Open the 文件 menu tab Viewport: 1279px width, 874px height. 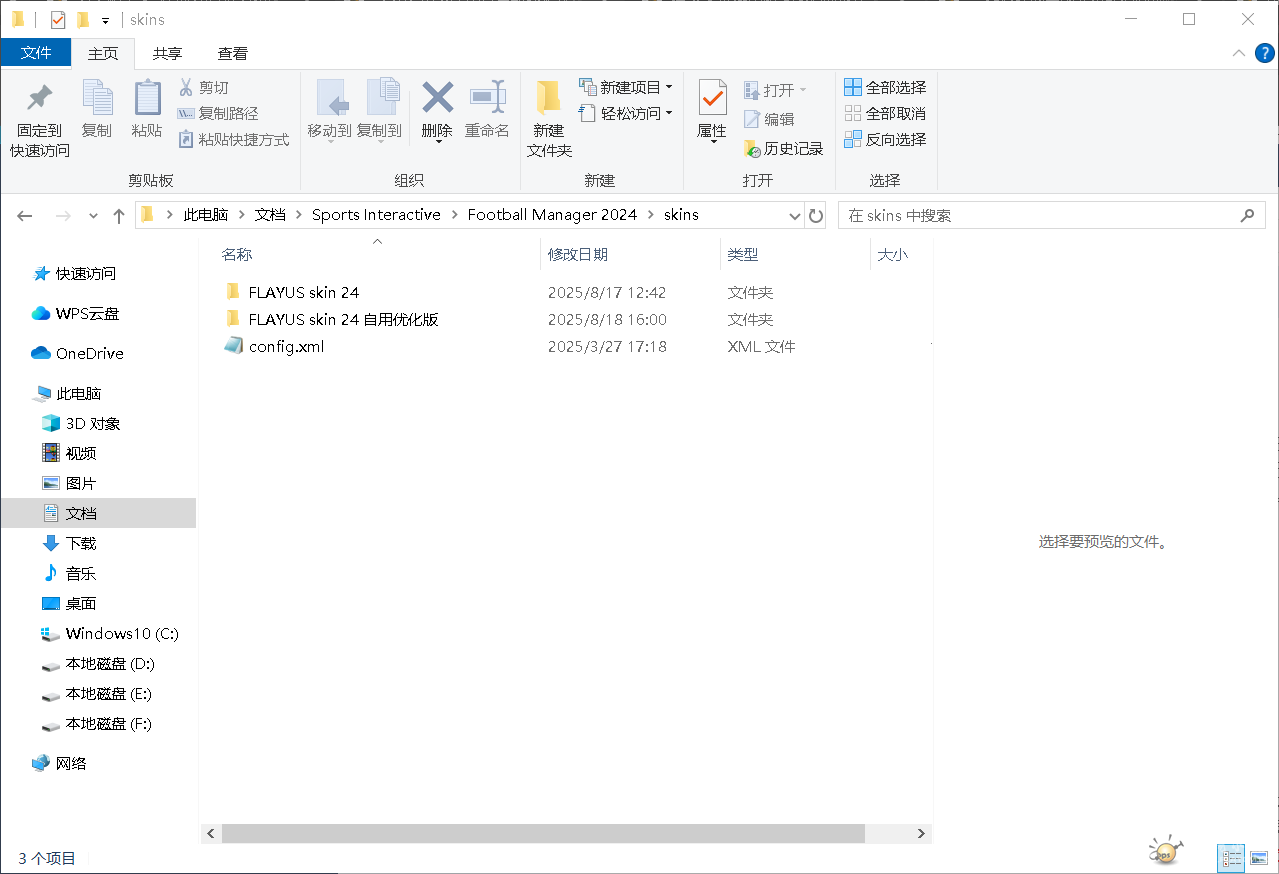click(x=36, y=53)
